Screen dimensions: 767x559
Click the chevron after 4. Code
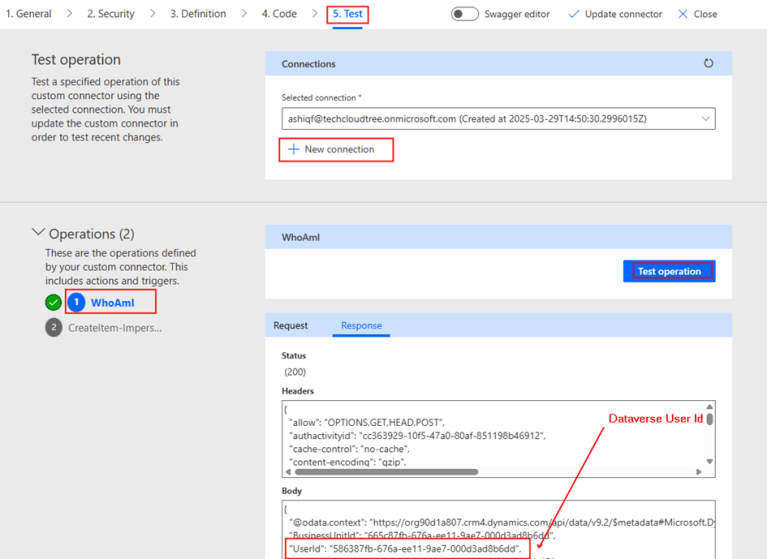(x=315, y=14)
